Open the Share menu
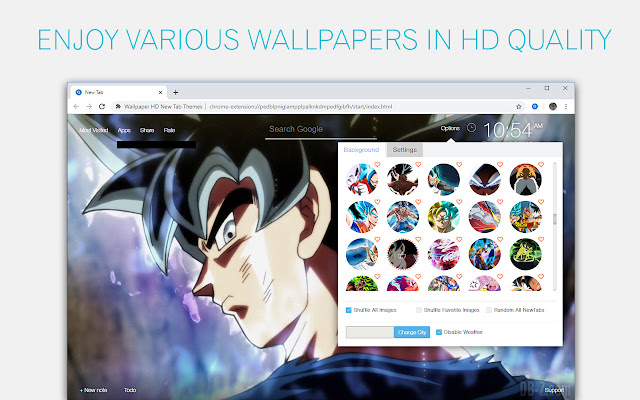 [x=147, y=130]
